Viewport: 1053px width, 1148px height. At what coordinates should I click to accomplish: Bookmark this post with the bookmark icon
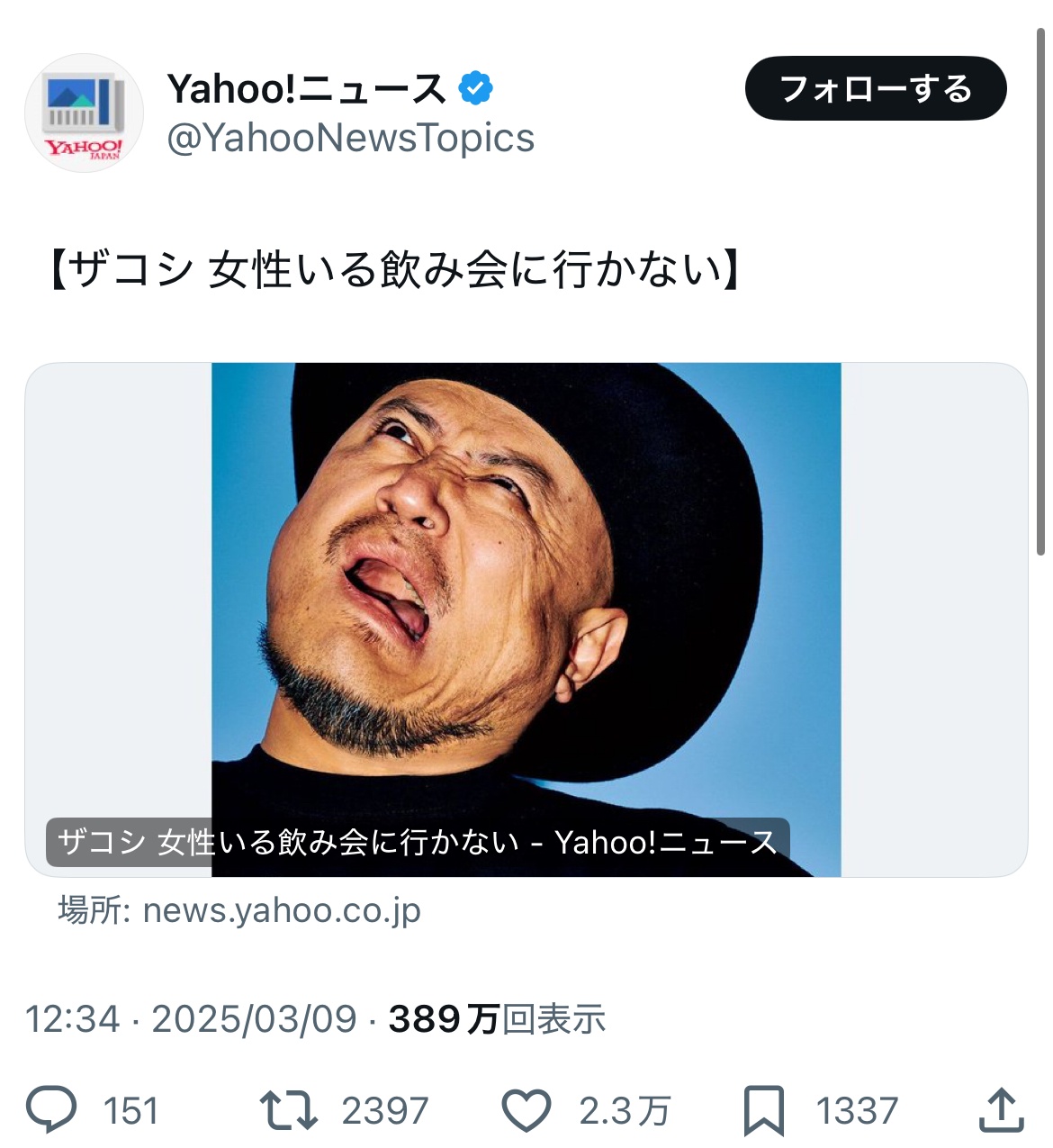point(763,1109)
